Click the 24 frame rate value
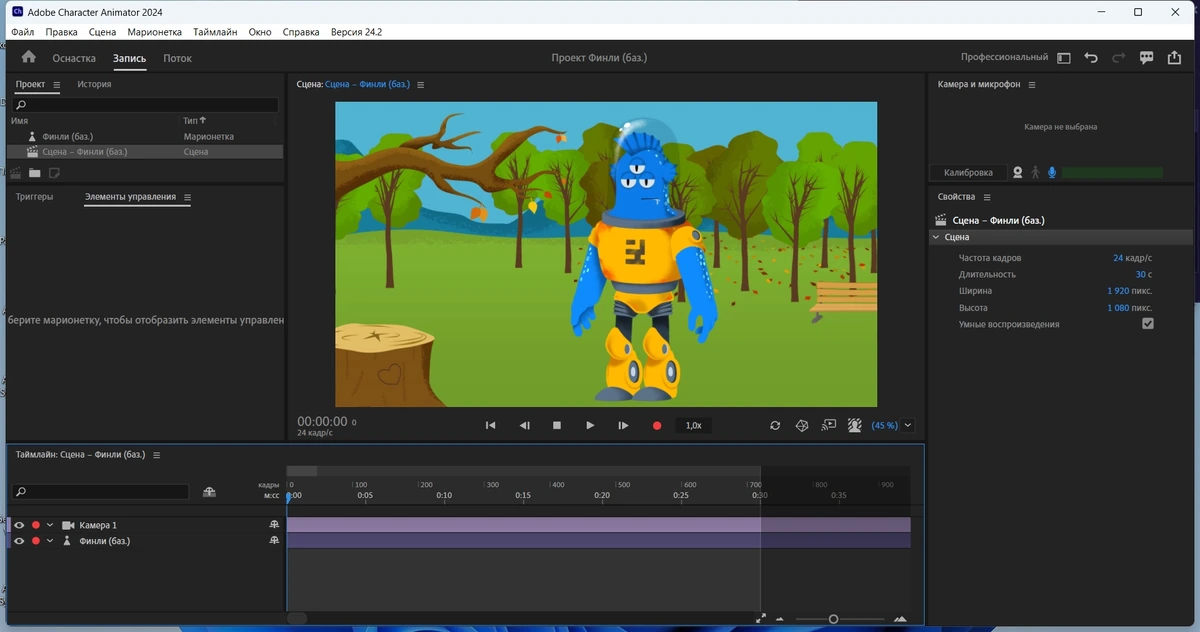 tap(1118, 258)
